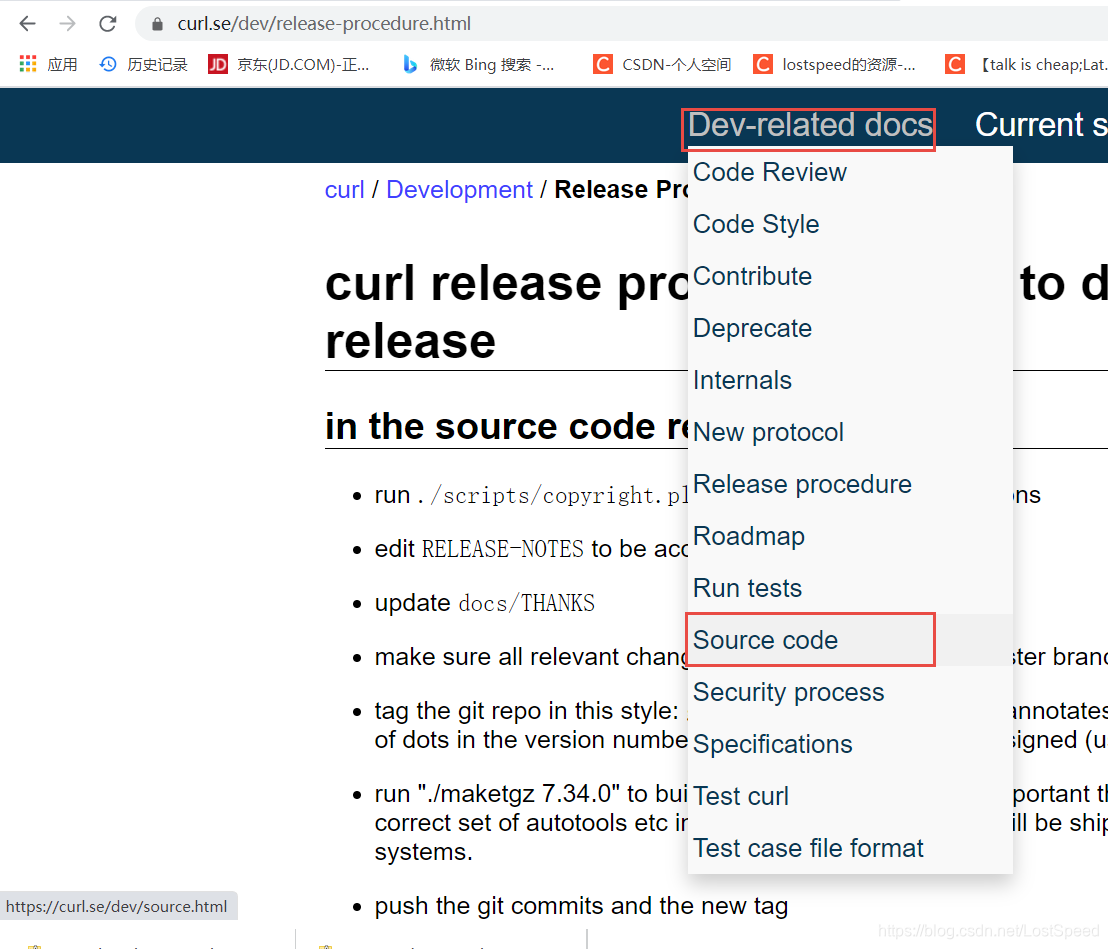
Task: Open the 历史记录 history bookmark
Action: 143,64
